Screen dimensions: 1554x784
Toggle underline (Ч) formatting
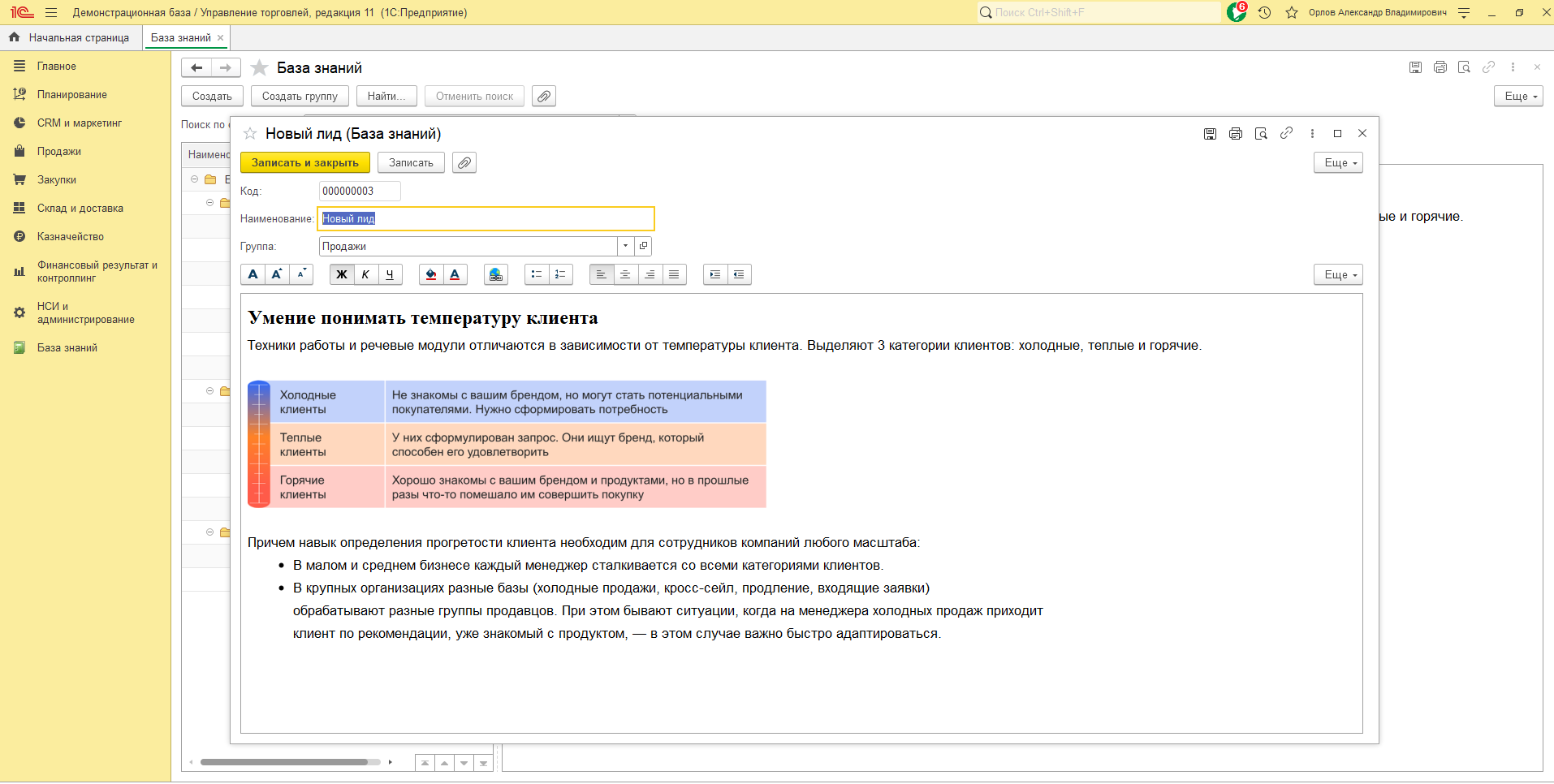(391, 274)
